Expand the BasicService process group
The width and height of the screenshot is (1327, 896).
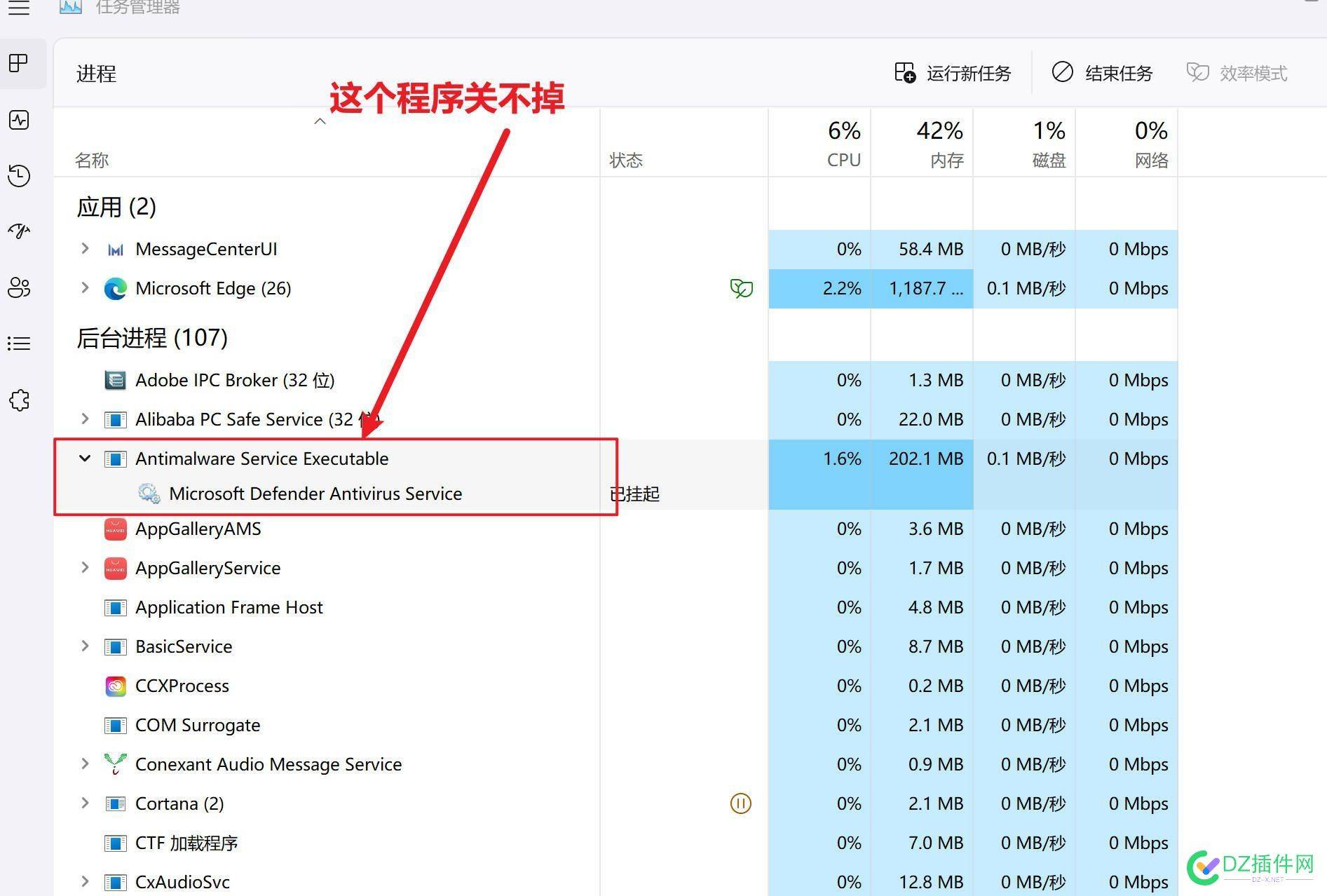[85, 646]
